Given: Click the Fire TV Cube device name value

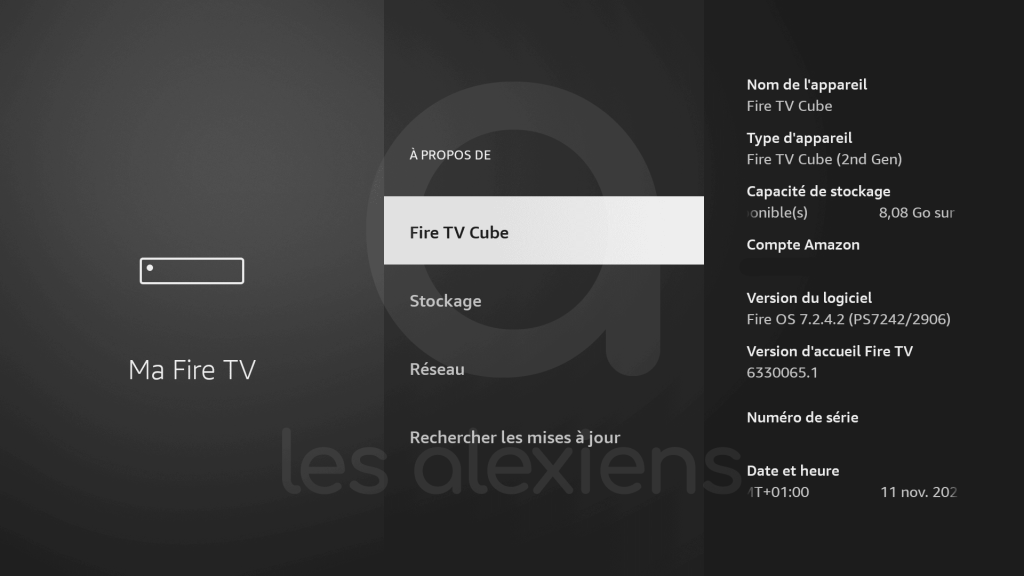Looking at the screenshot, I should coord(789,106).
